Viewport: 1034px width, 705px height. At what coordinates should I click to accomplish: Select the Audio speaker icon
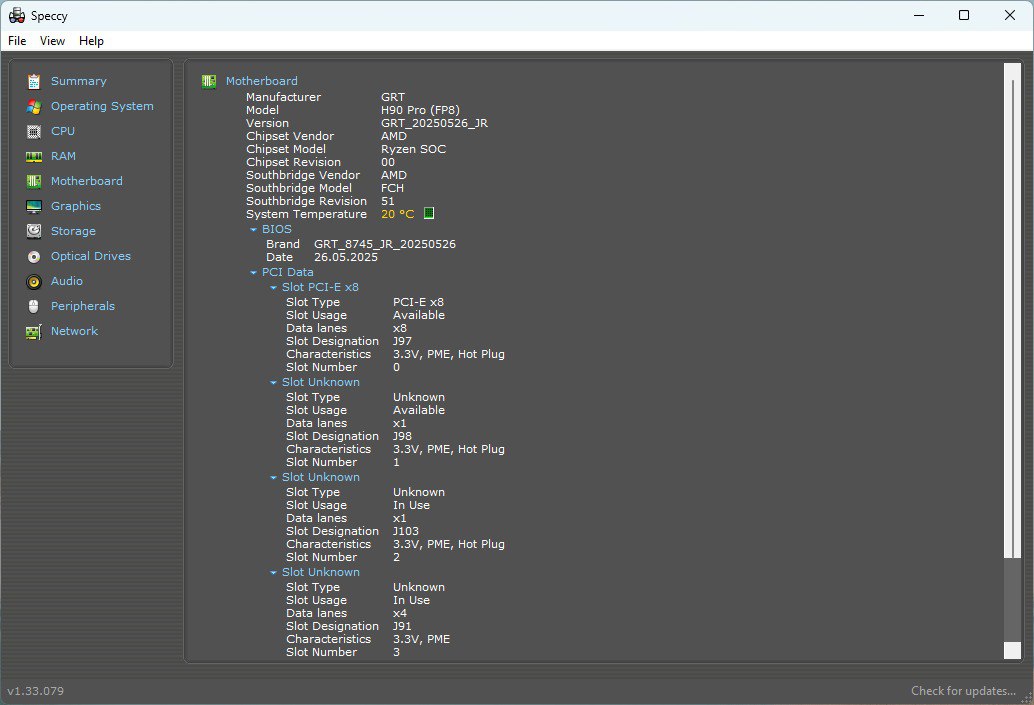(34, 282)
